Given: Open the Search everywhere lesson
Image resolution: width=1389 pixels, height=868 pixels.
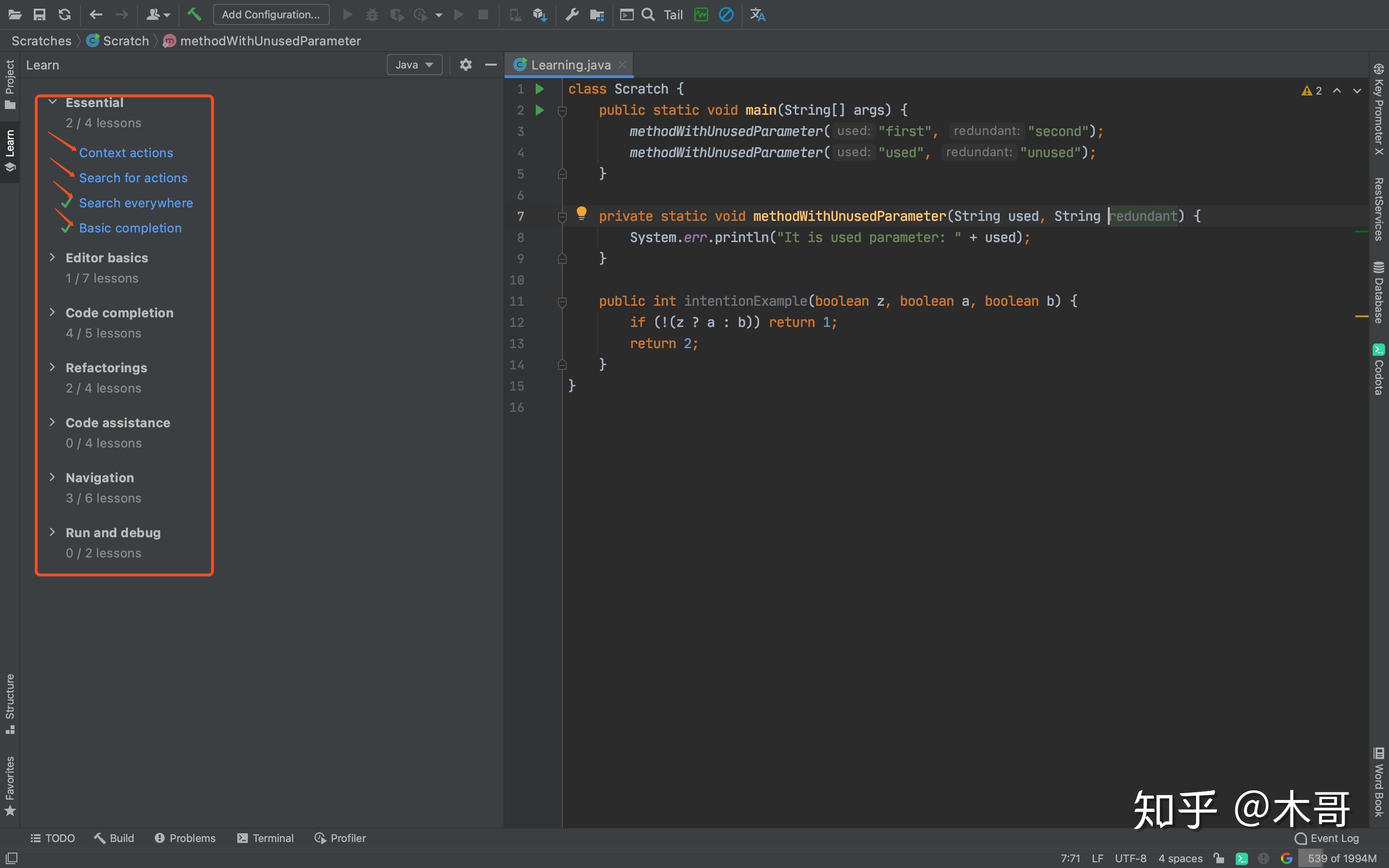Looking at the screenshot, I should point(136,203).
